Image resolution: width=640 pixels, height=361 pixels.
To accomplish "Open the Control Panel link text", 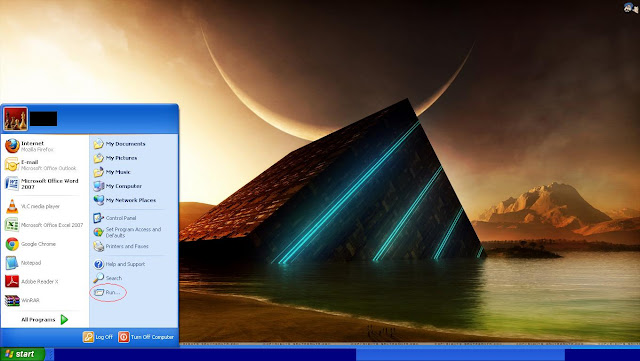I will point(121,218).
